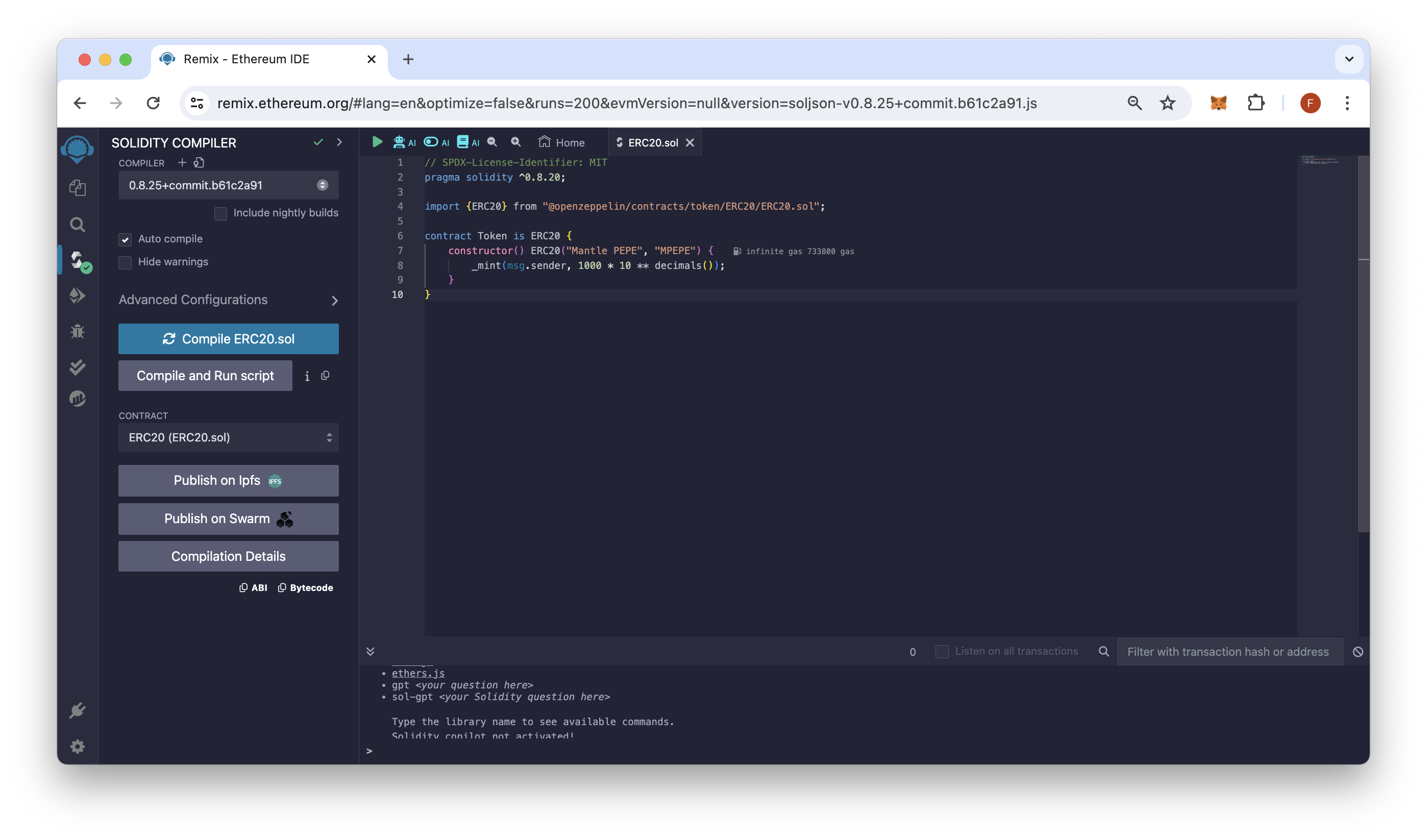Viewport: 1427px width, 840px height.
Task: Open the Deploy & run transactions icon
Action: tap(78, 295)
